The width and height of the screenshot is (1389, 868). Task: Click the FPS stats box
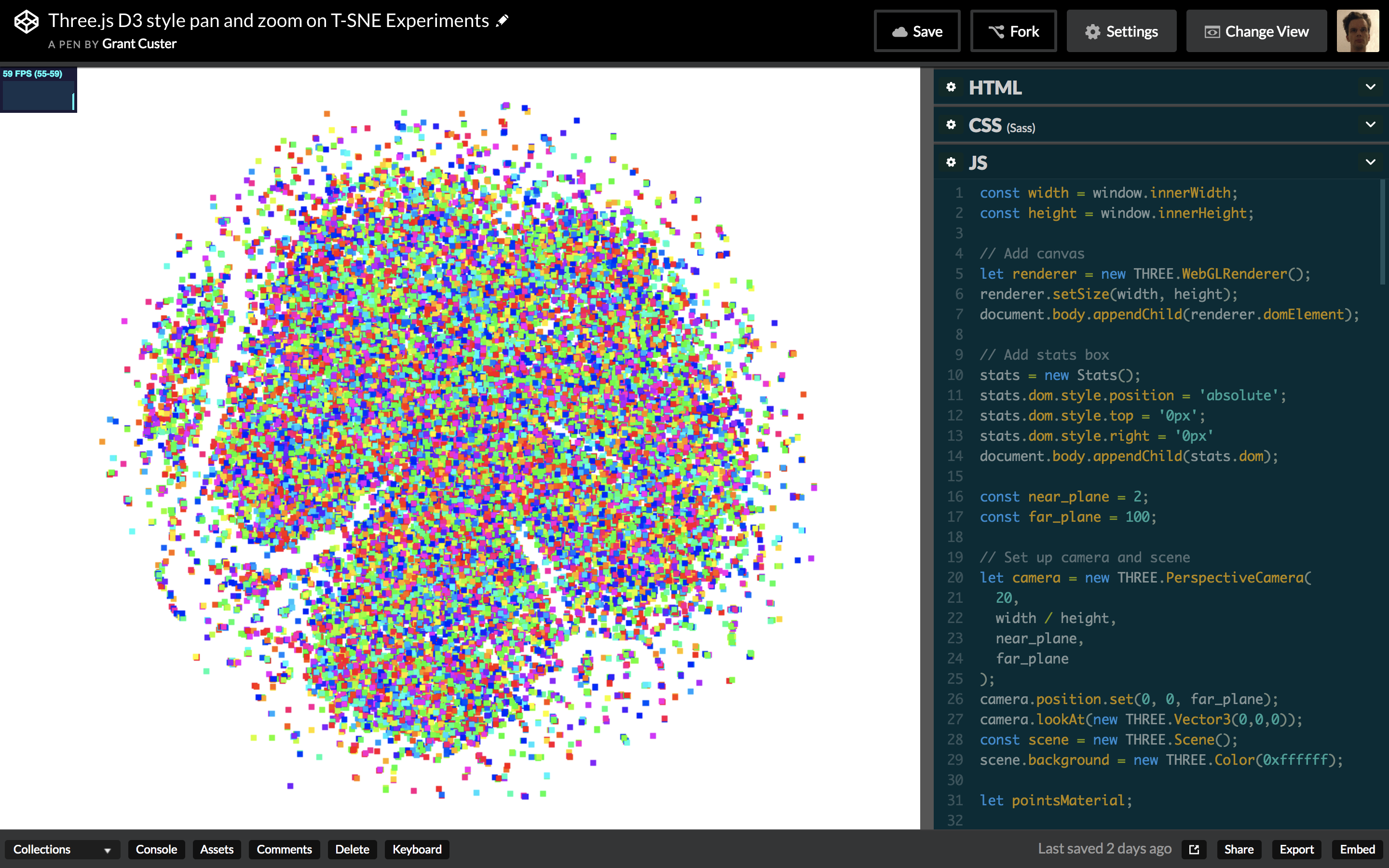pyautogui.click(x=39, y=90)
